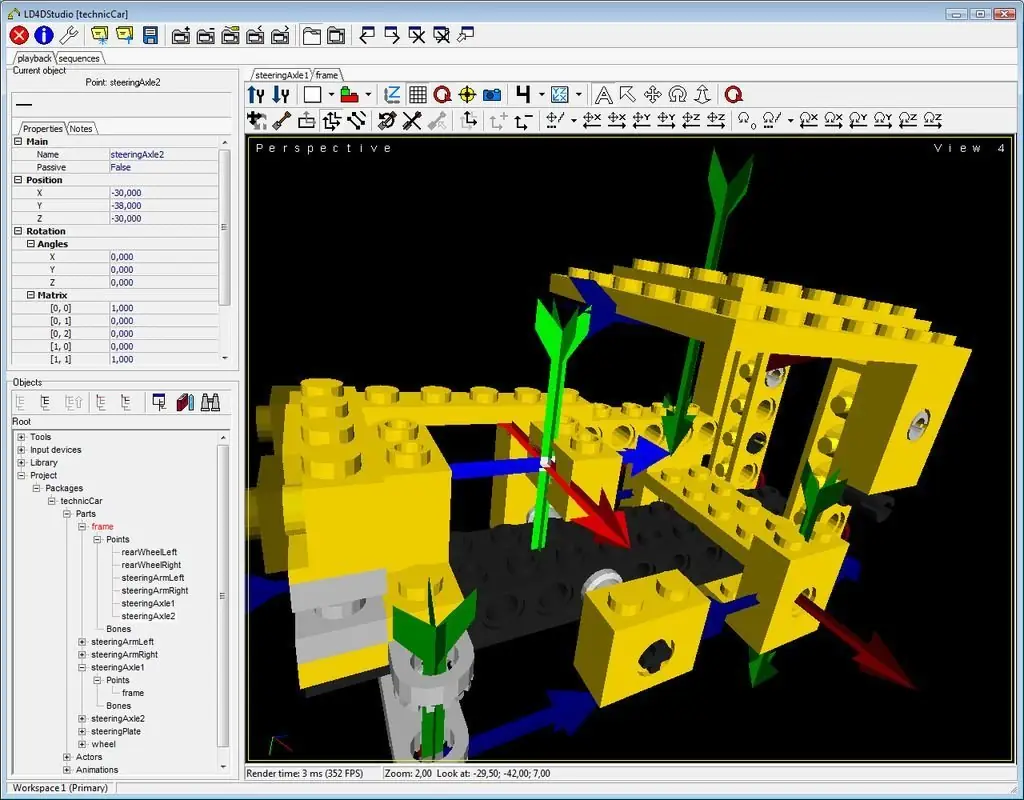Collapse the Matrix subsection
The width and height of the screenshot is (1024, 800).
(x=30, y=295)
